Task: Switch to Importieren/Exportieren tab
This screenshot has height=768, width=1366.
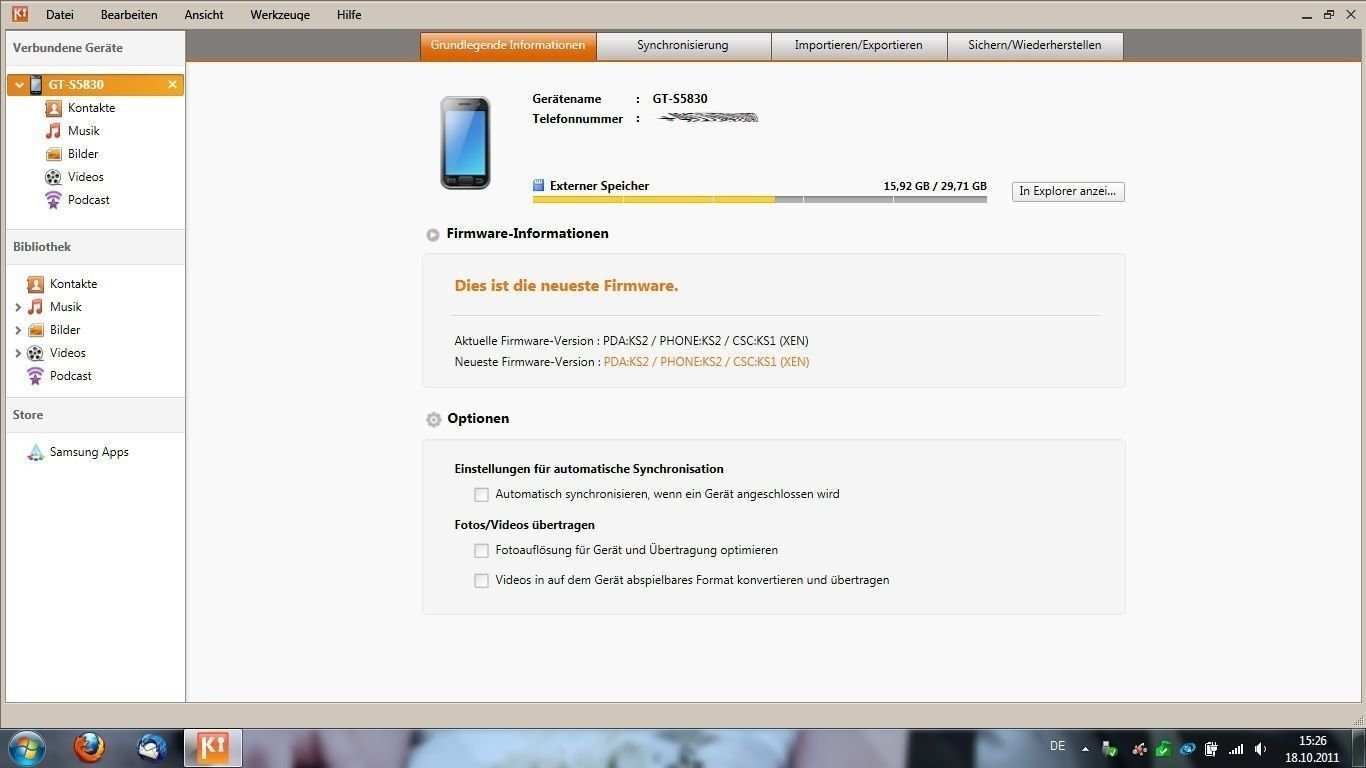Action: (x=859, y=46)
